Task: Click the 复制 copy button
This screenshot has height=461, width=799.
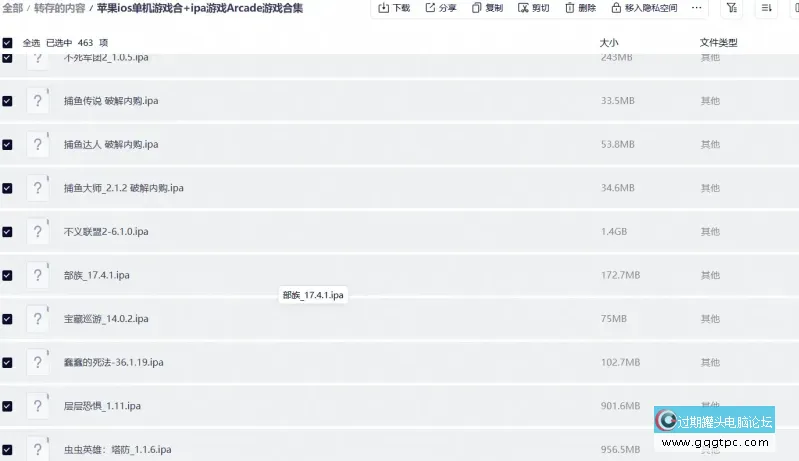Action: tap(487, 8)
